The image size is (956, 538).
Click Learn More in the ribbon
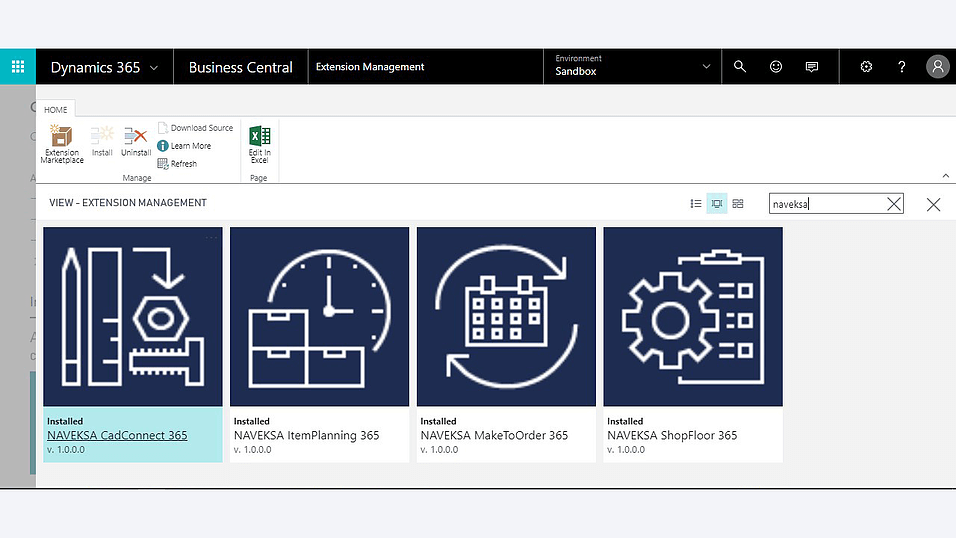click(184, 146)
